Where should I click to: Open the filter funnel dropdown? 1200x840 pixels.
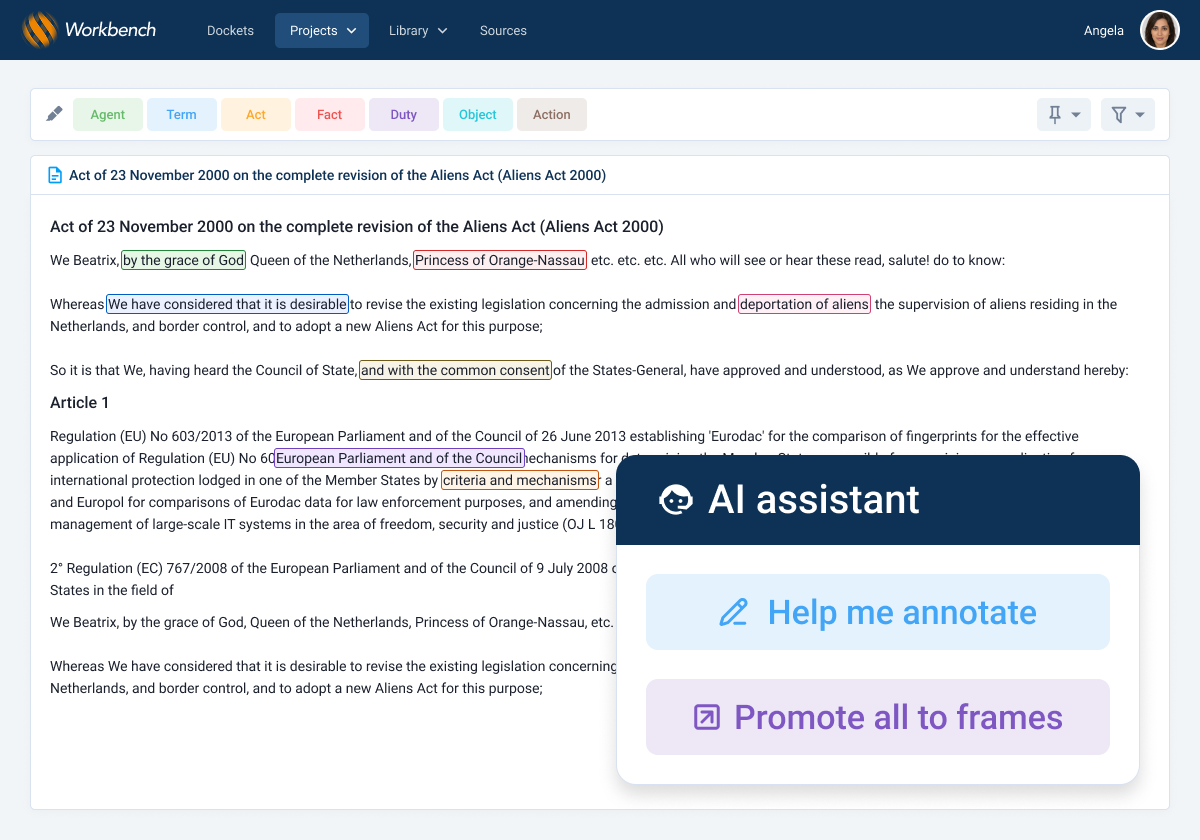click(1127, 115)
